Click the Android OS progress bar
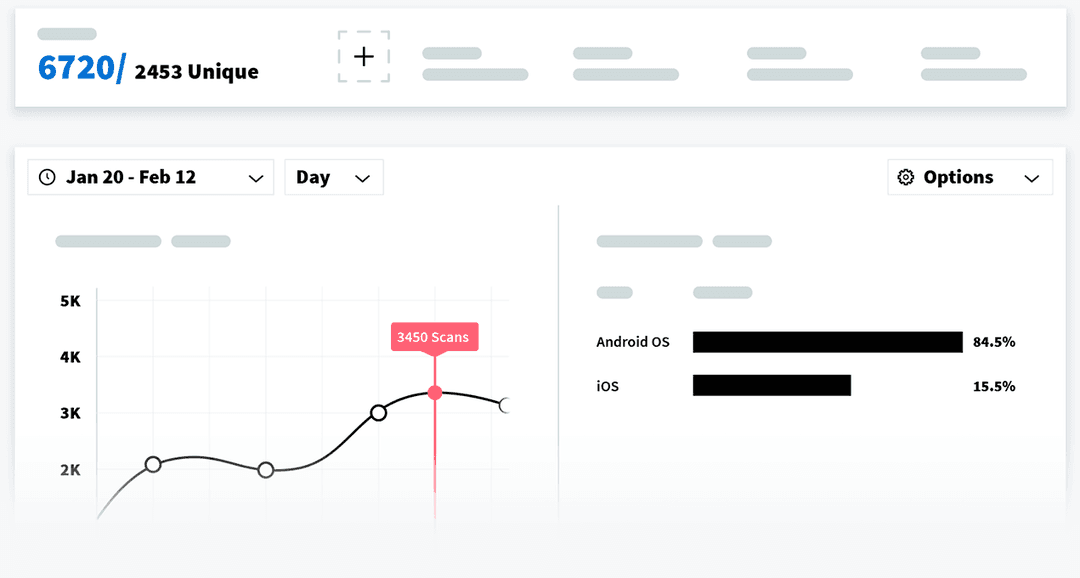 point(827,341)
